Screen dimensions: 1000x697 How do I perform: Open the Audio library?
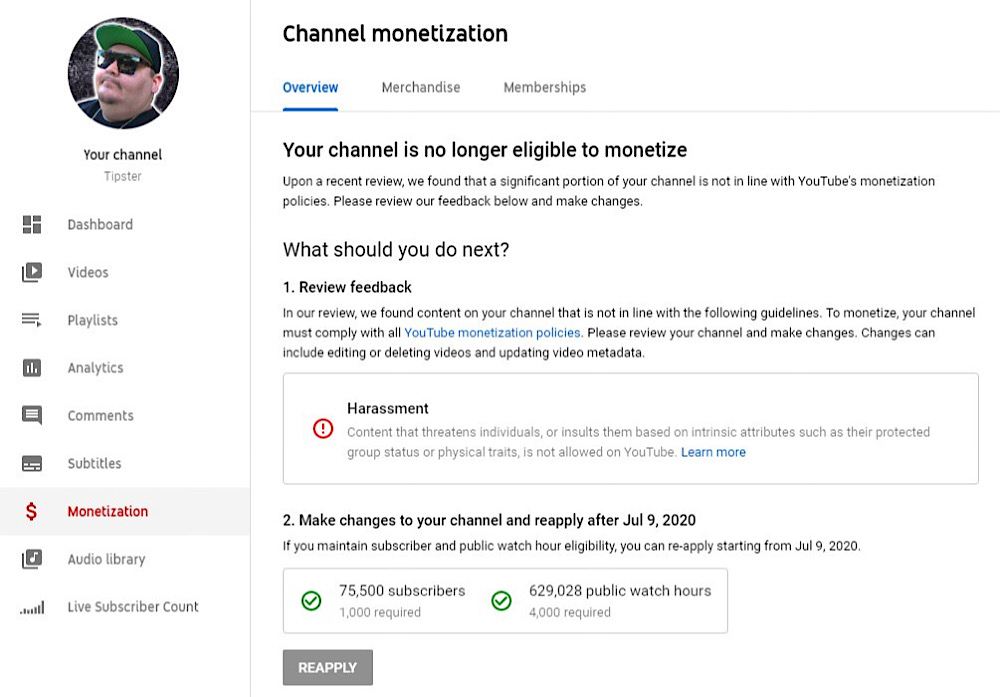click(x=125, y=559)
